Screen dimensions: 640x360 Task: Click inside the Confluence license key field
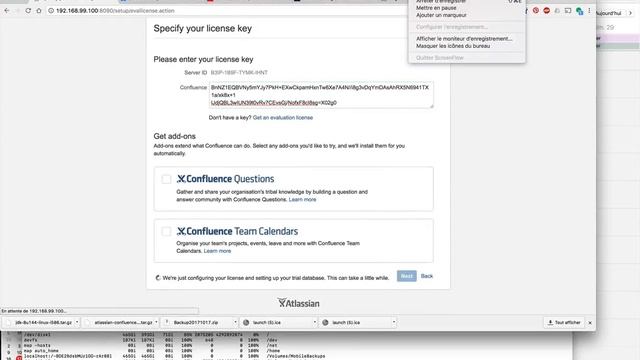321,95
